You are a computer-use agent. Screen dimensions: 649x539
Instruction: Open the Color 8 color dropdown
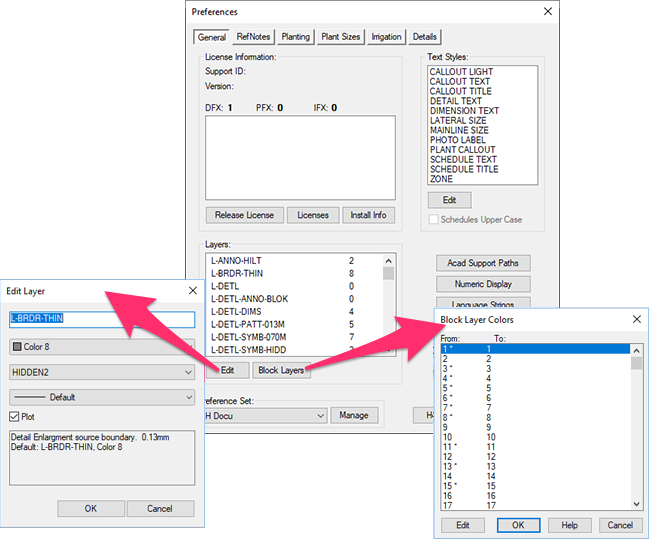(102, 346)
